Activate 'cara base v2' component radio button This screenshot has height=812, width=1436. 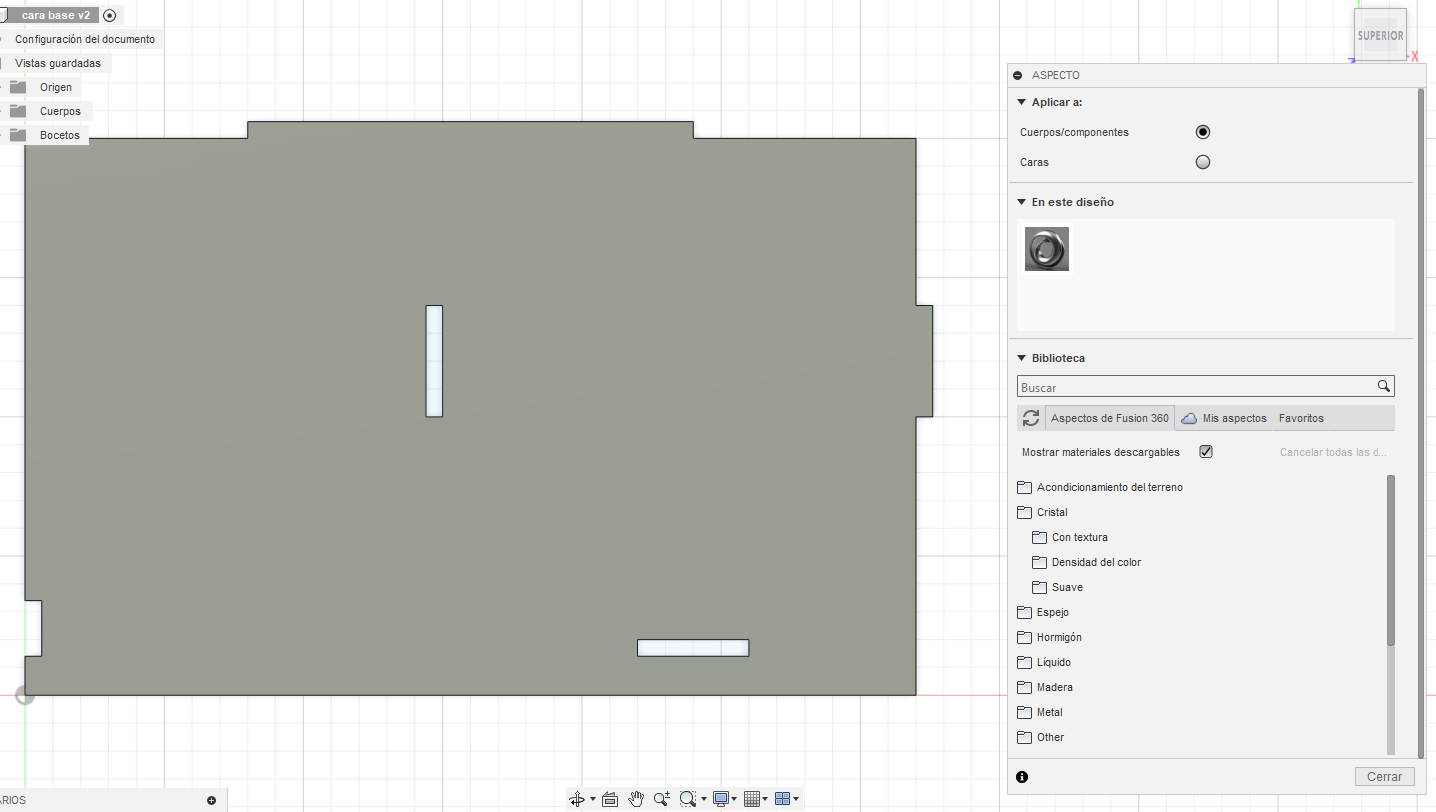(110, 15)
